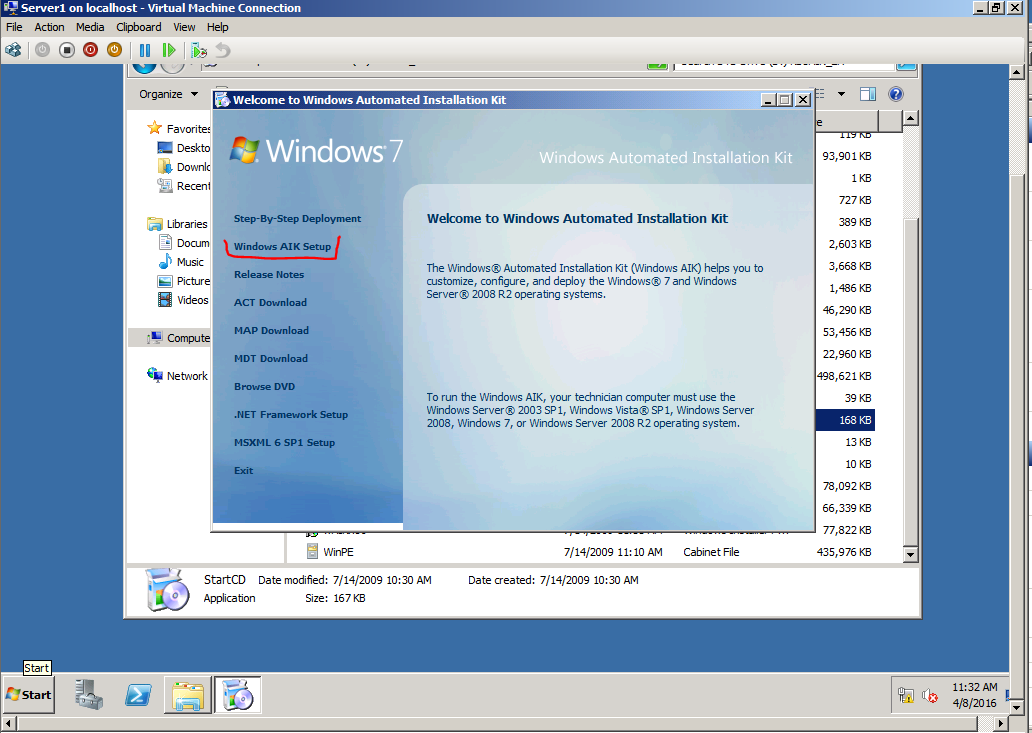Select Libraries in the Explorer sidebar

tap(178, 224)
